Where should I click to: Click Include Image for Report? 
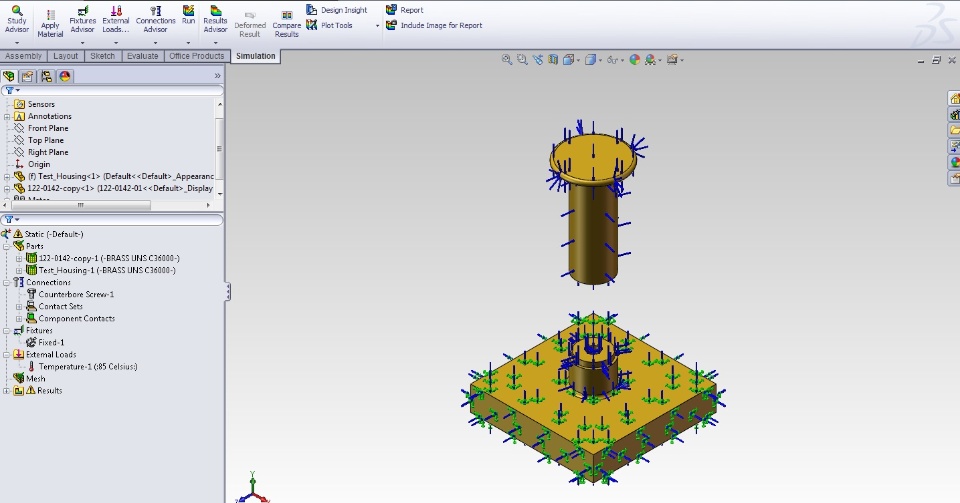click(433, 25)
